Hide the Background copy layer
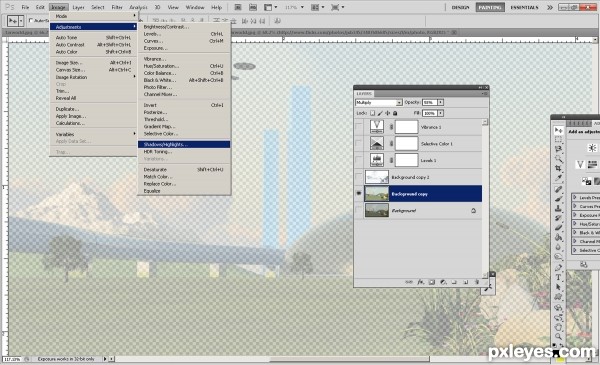Screen dimensions: 600x365 [359, 194]
